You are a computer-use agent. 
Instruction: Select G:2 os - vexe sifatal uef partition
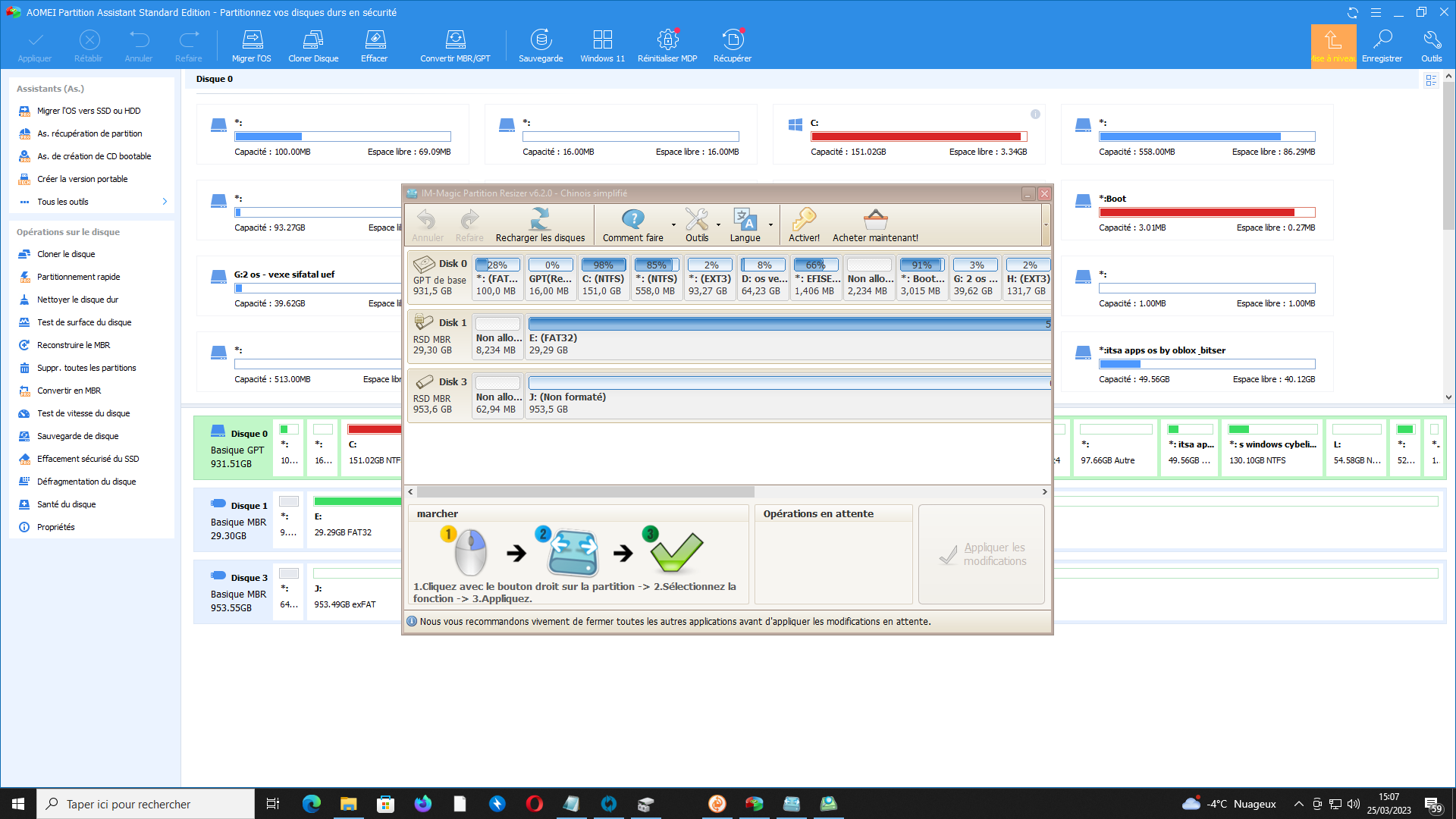300,286
